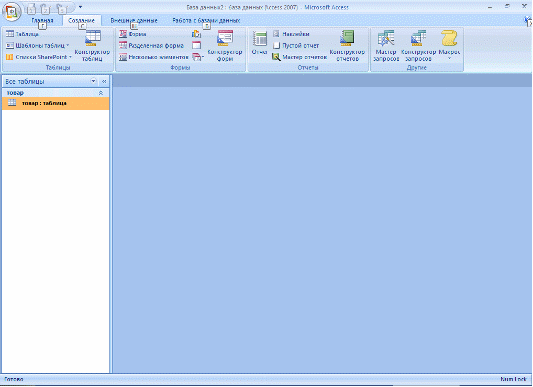Switch to the Главная tab
Viewport: 533px width, 387px height.
42,20
